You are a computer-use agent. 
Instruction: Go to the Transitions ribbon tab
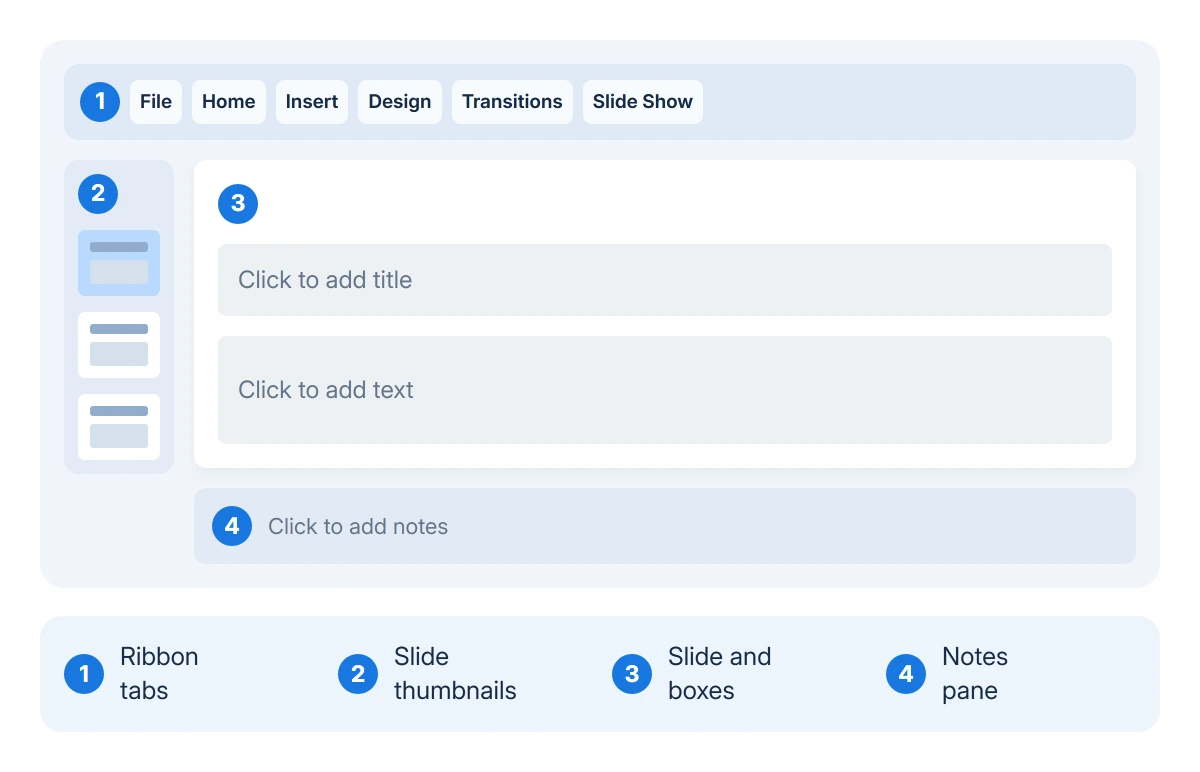coord(512,102)
